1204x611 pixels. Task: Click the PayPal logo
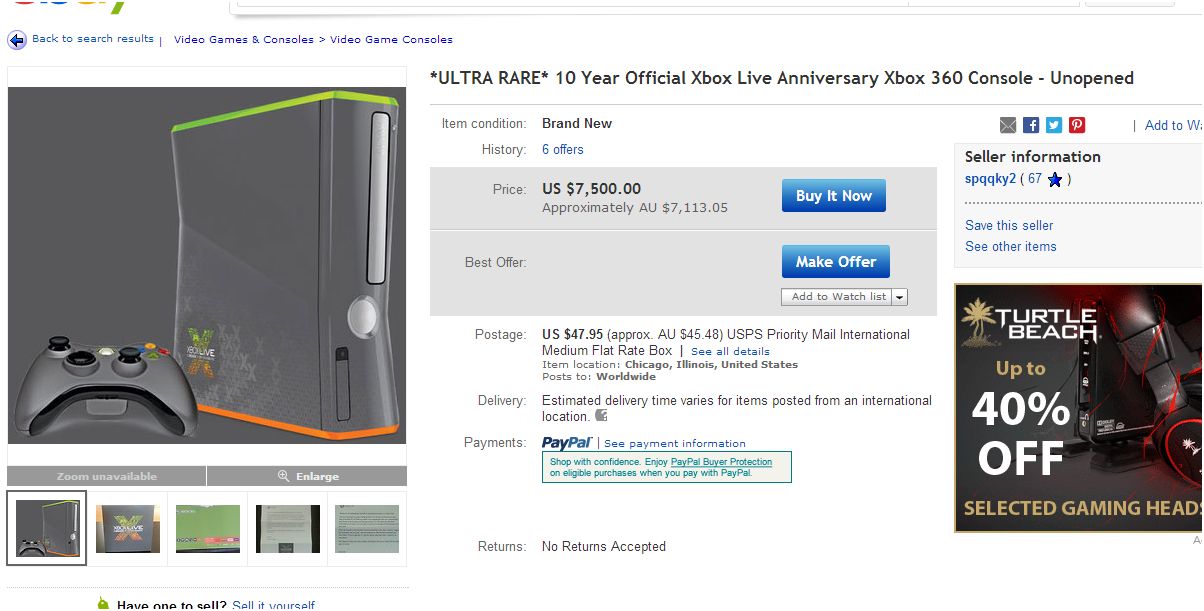pyautogui.click(x=567, y=443)
